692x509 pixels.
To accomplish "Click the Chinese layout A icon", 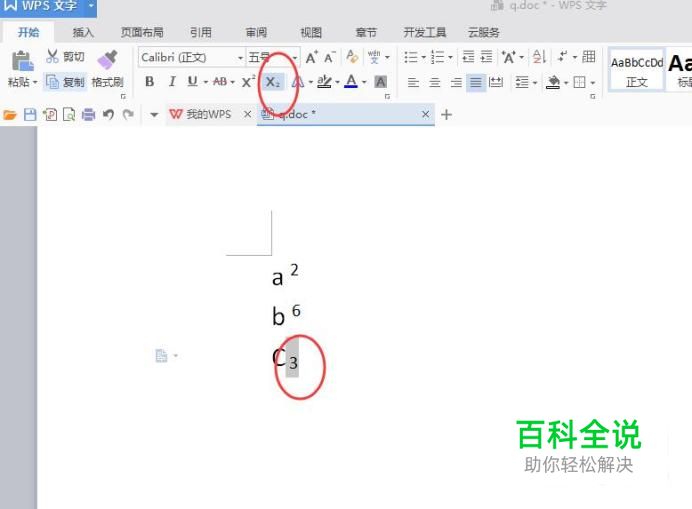I will (x=508, y=57).
